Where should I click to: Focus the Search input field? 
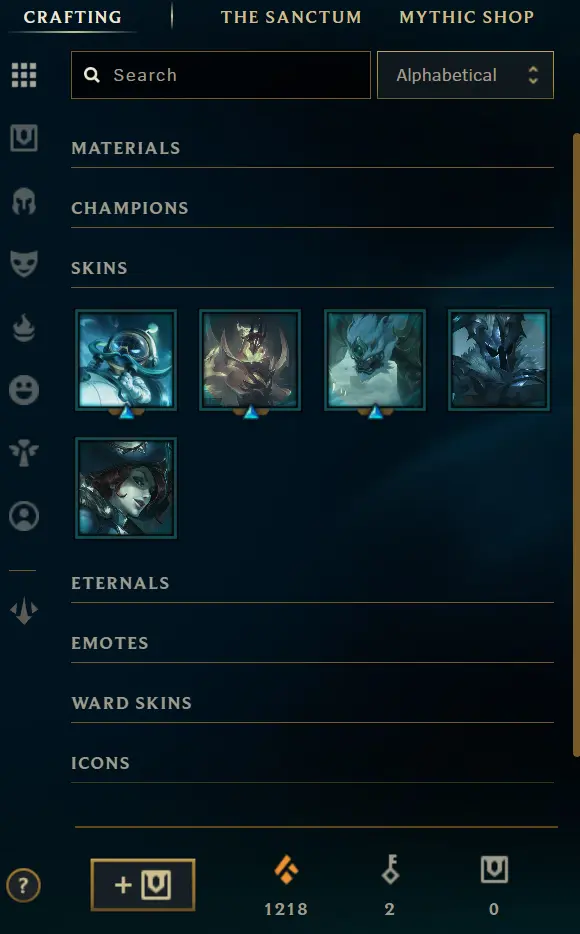point(221,75)
